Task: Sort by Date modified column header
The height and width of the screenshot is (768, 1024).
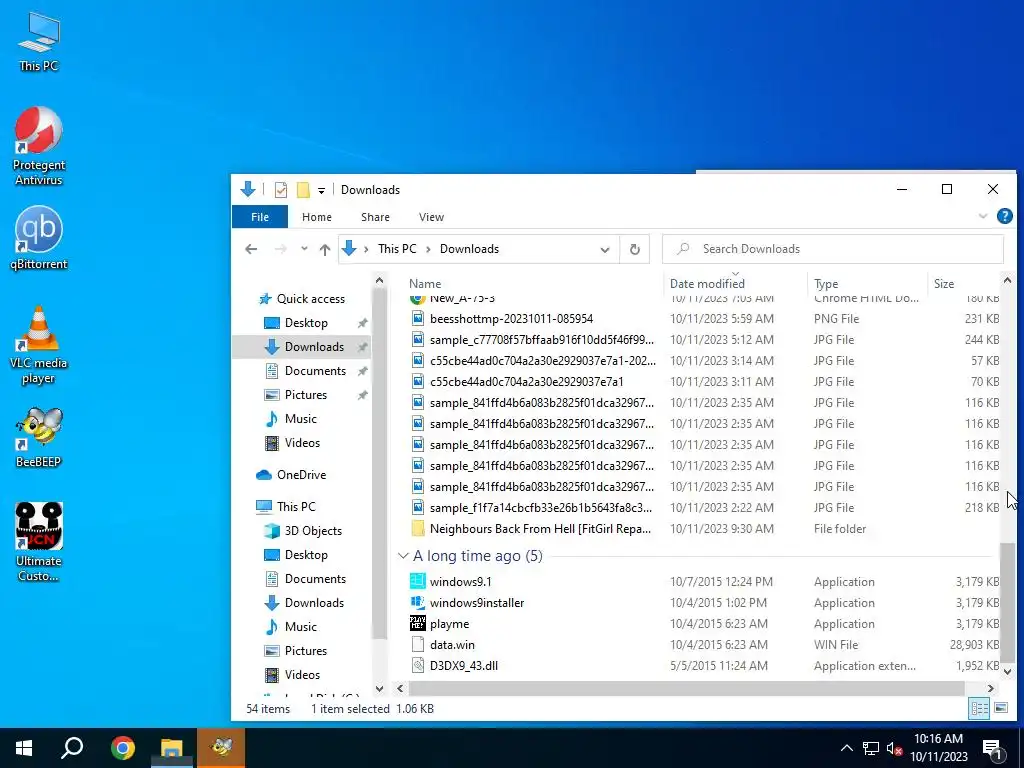Action: click(x=707, y=283)
